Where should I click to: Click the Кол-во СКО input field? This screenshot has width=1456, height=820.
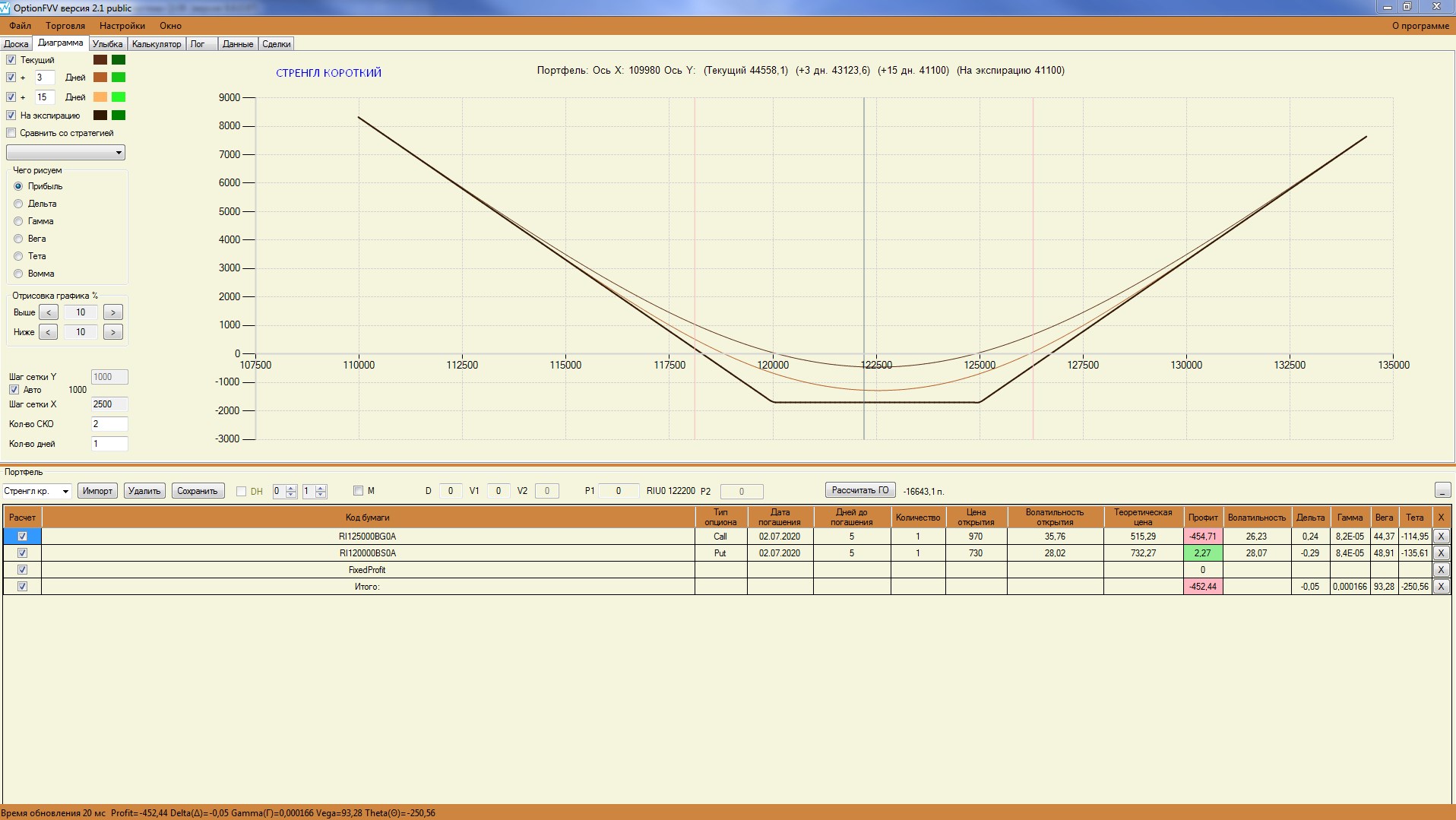pyautogui.click(x=109, y=424)
